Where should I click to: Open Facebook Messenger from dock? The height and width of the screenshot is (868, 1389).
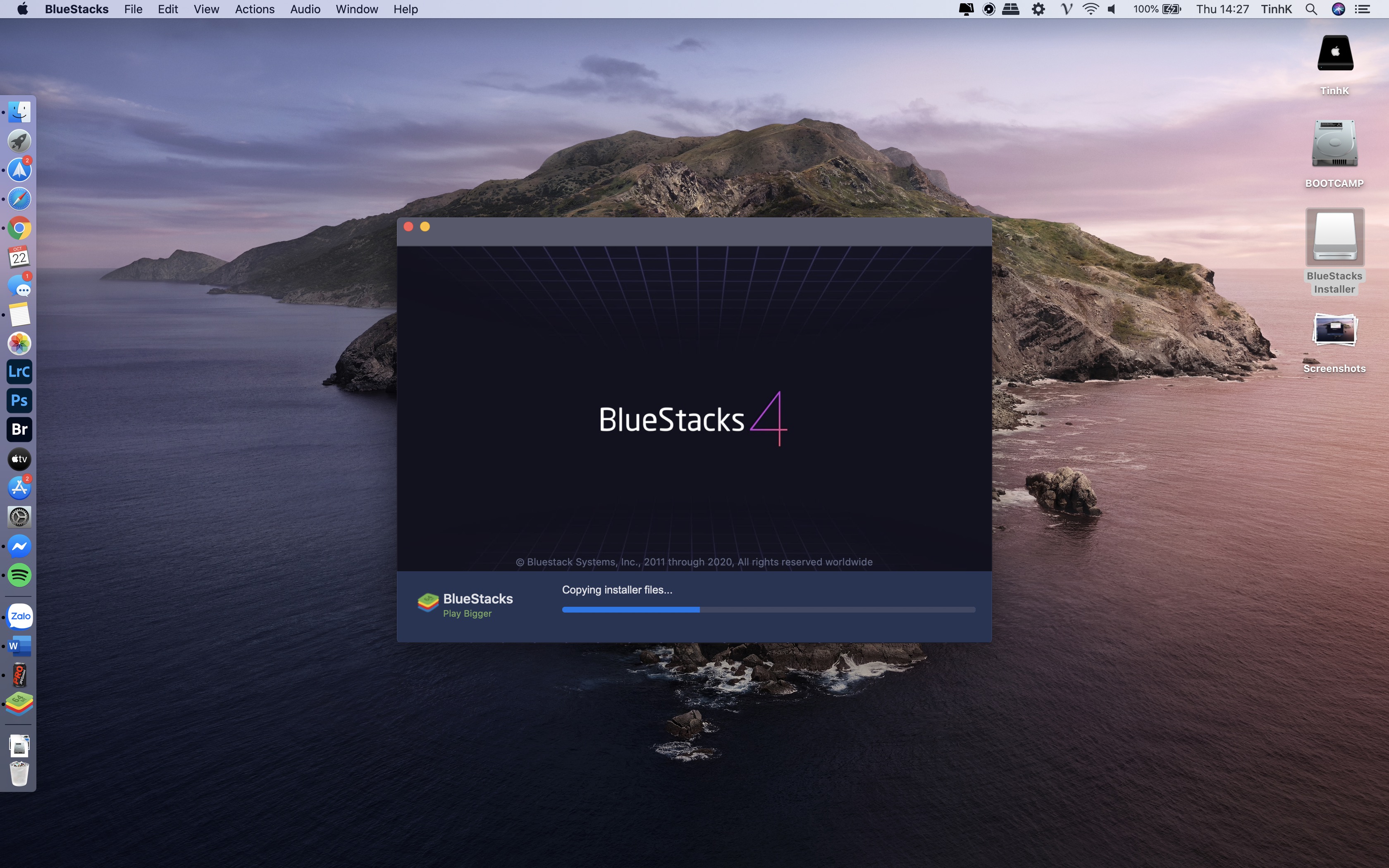click(x=19, y=546)
